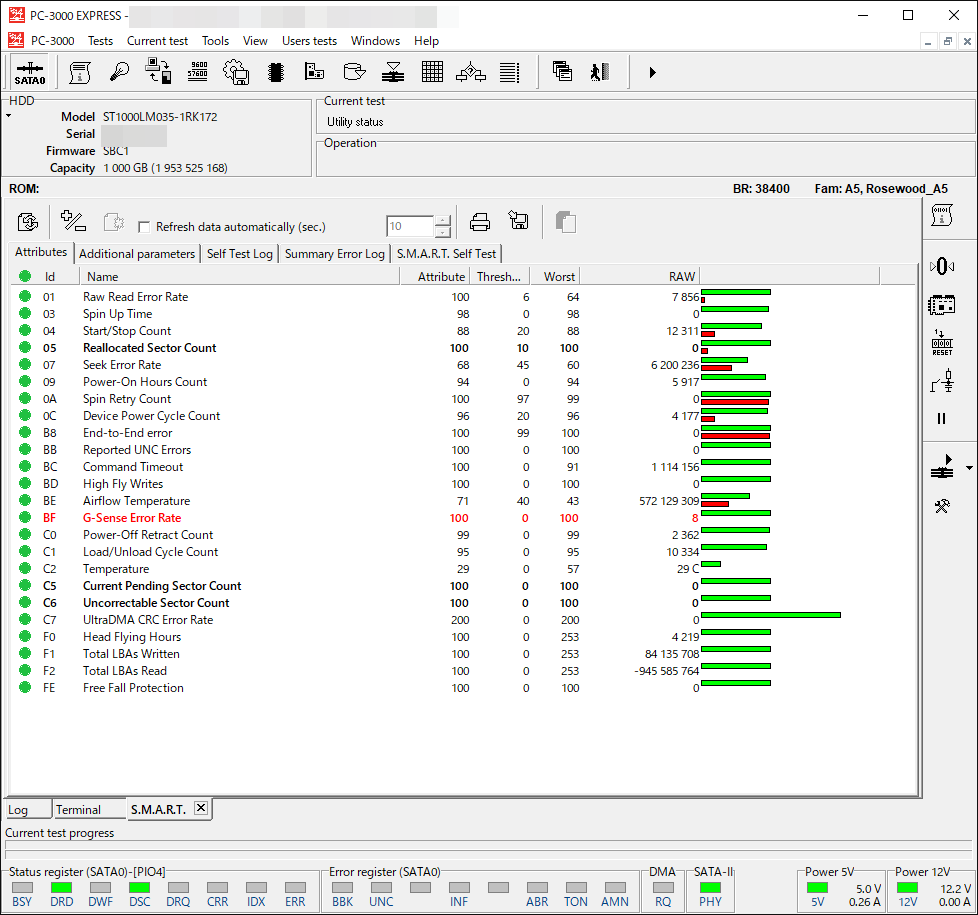This screenshot has height=915, width=978.
Task: Close the S.M.A.R.T. bottom tab
Action: pos(201,808)
